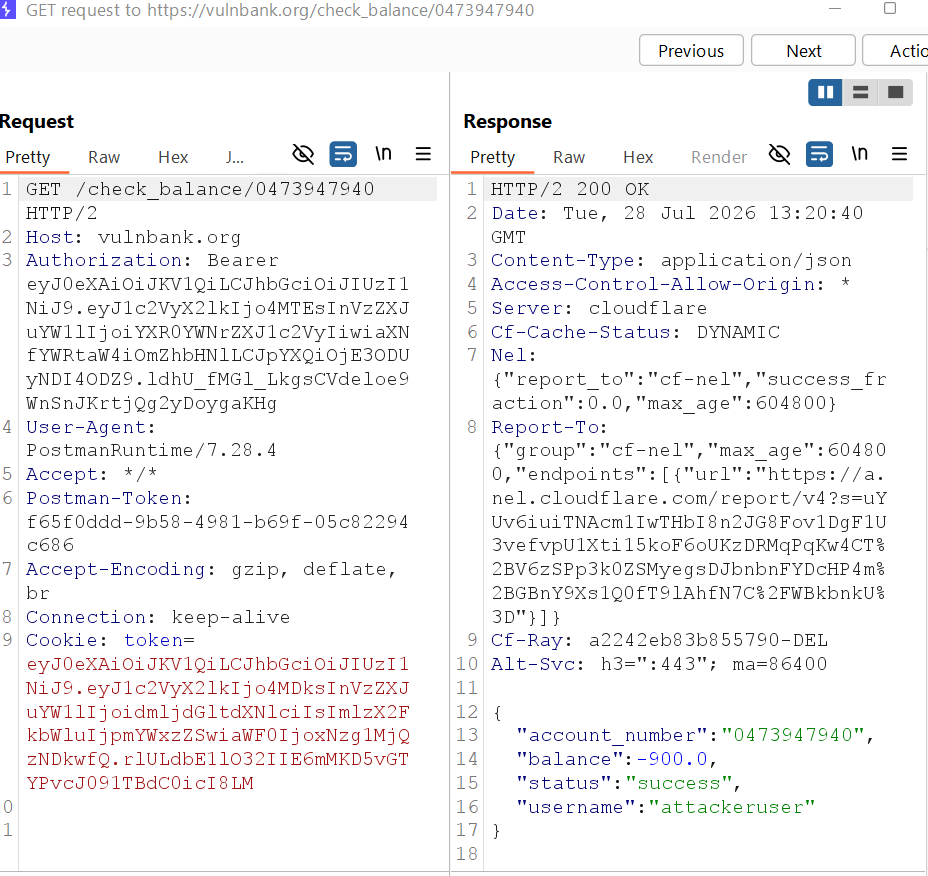928x876 pixels.
Task: Click the Host: vulnbank.org header
Action: point(133,237)
